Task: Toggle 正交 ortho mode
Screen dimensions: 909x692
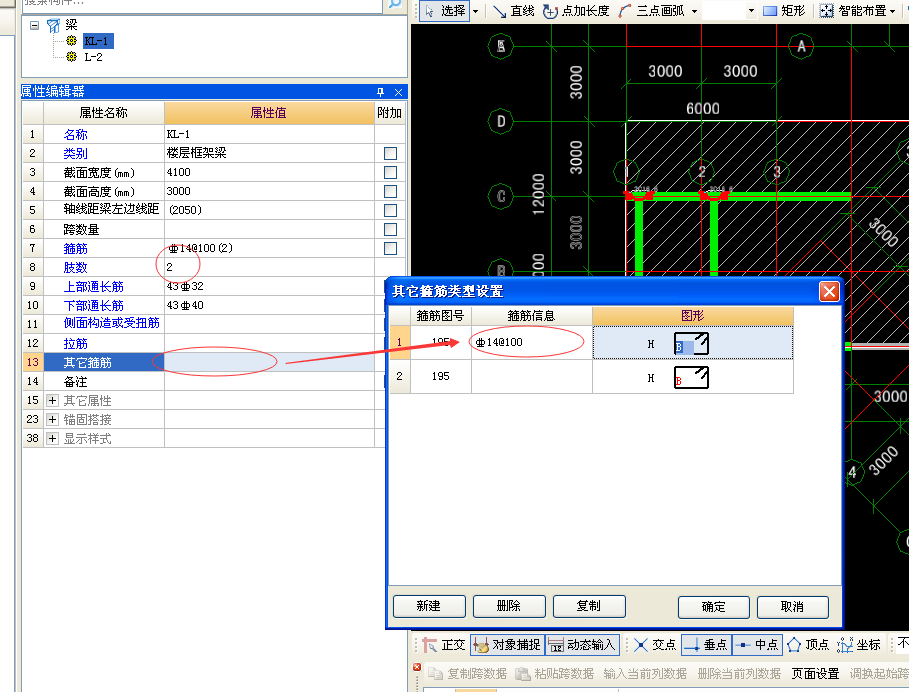Action: tap(444, 644)
